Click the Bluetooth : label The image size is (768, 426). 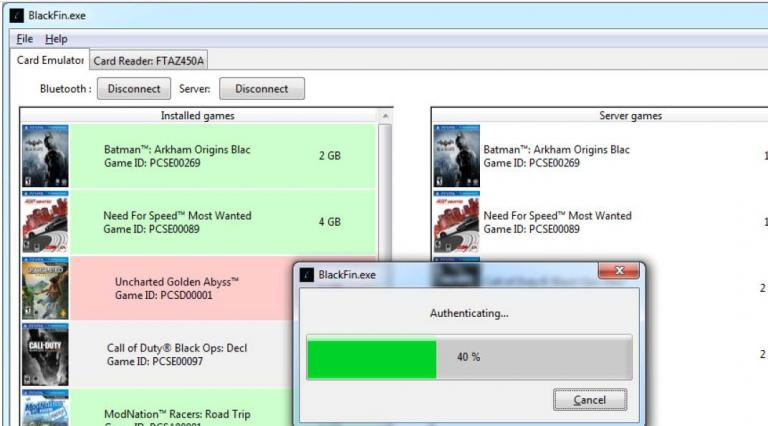[x=66, y=89]
